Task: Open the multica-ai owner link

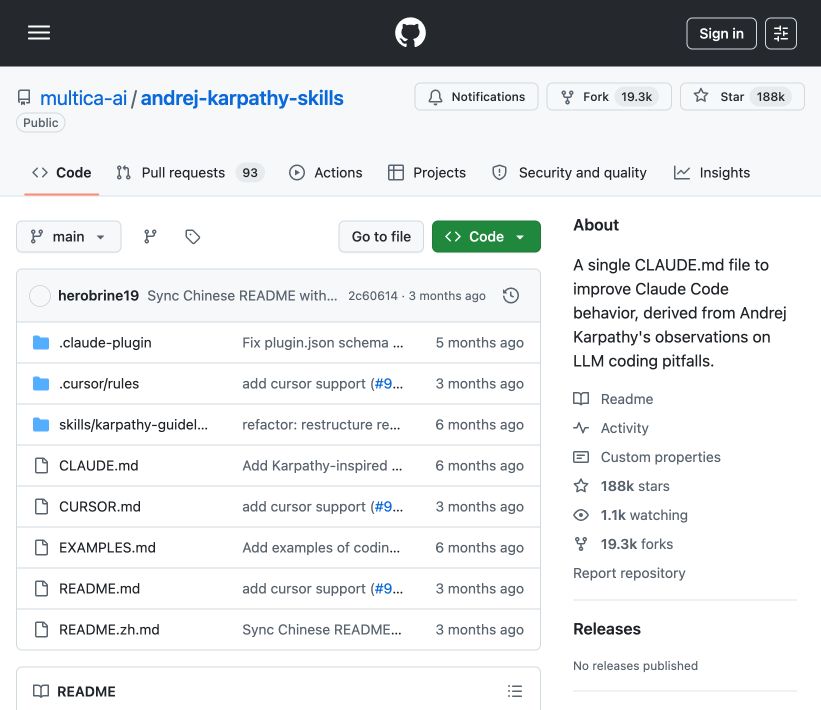Action: (x=83, y=98)
